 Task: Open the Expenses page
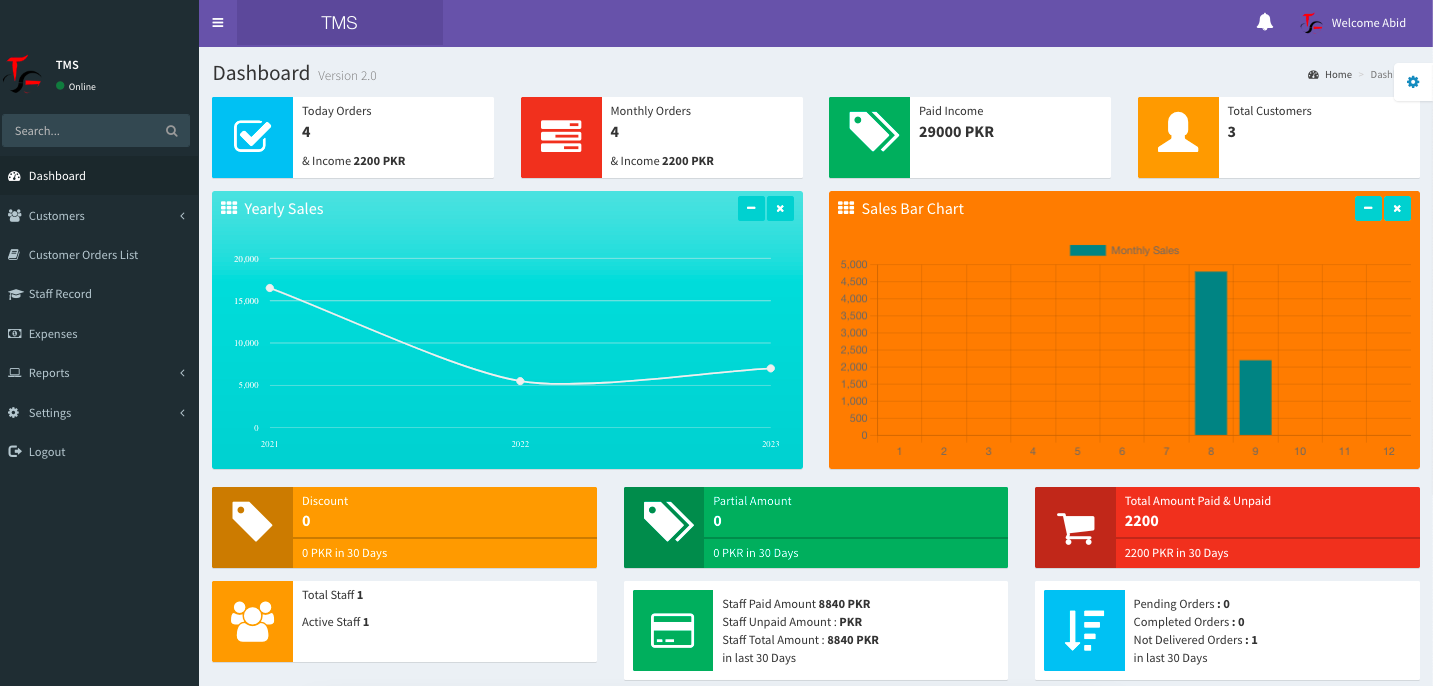pyautogui.click(x=99, y=334)
